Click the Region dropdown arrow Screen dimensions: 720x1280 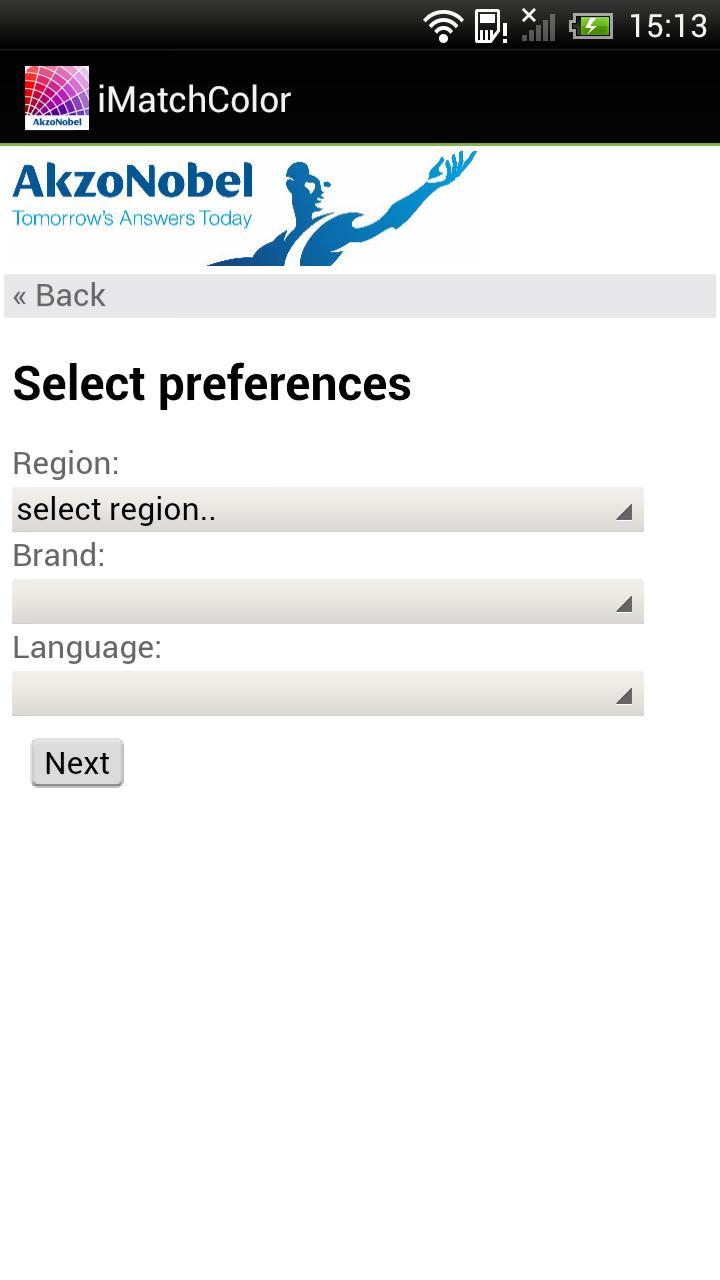coord(624,512)
